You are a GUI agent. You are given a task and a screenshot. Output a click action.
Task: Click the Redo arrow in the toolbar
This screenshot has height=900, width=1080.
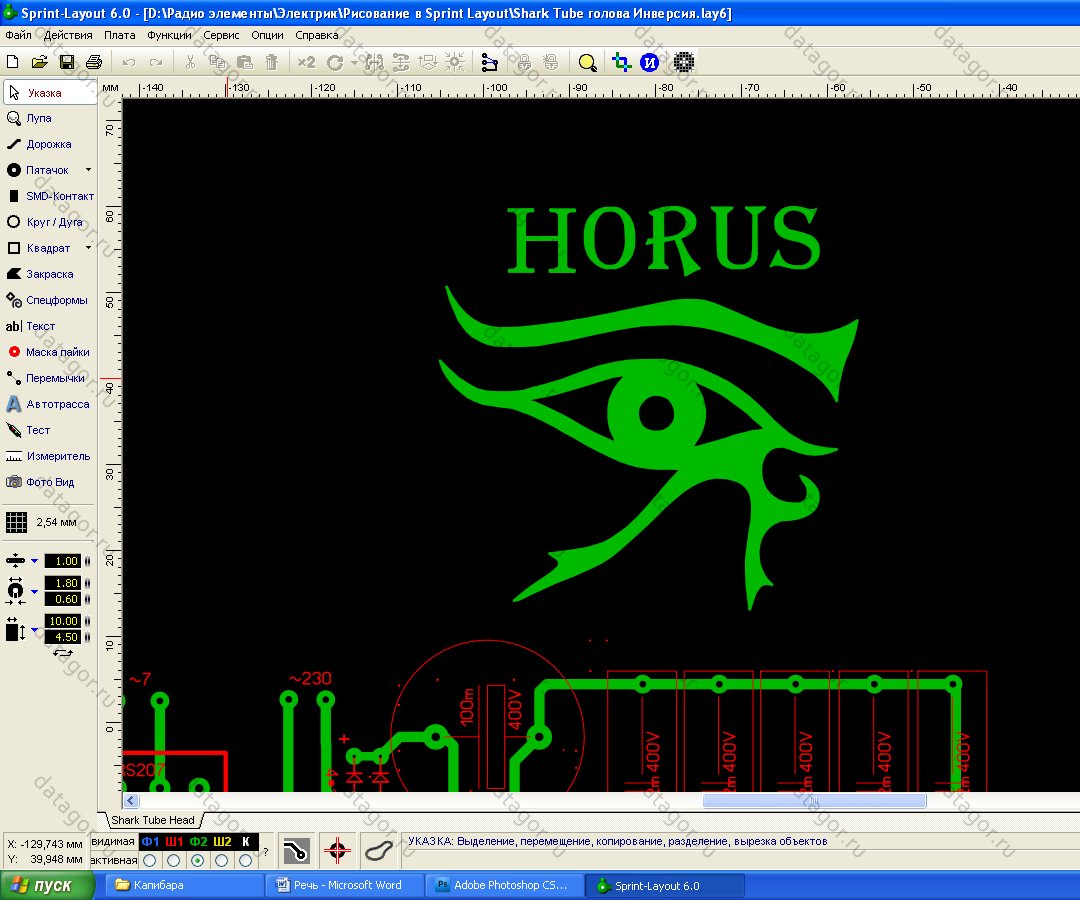click(x=156, y=63)
